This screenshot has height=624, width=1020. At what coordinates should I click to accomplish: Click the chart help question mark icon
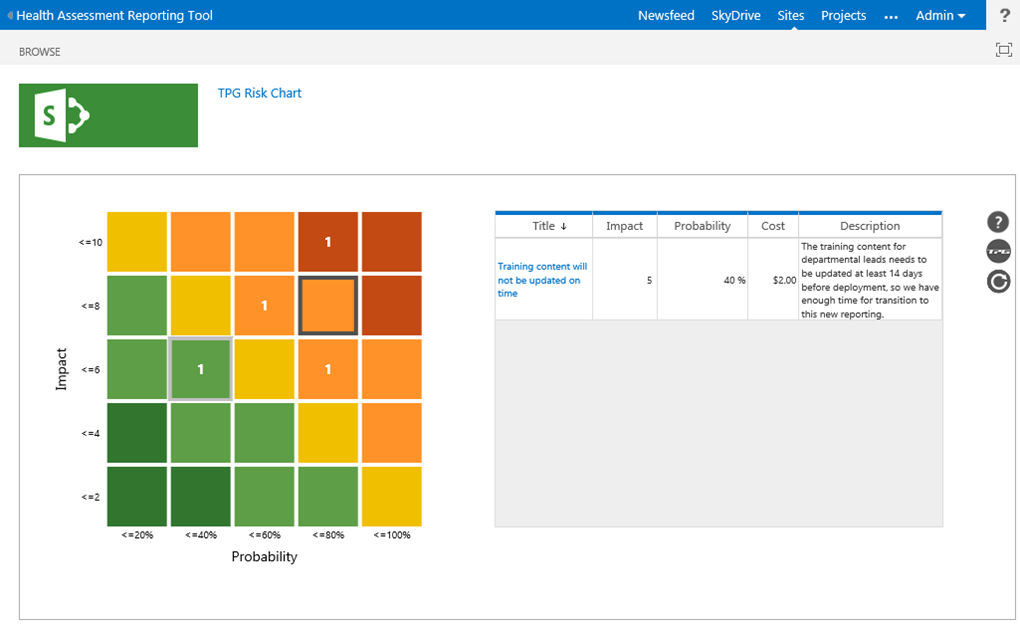click(x=997, y=222)
